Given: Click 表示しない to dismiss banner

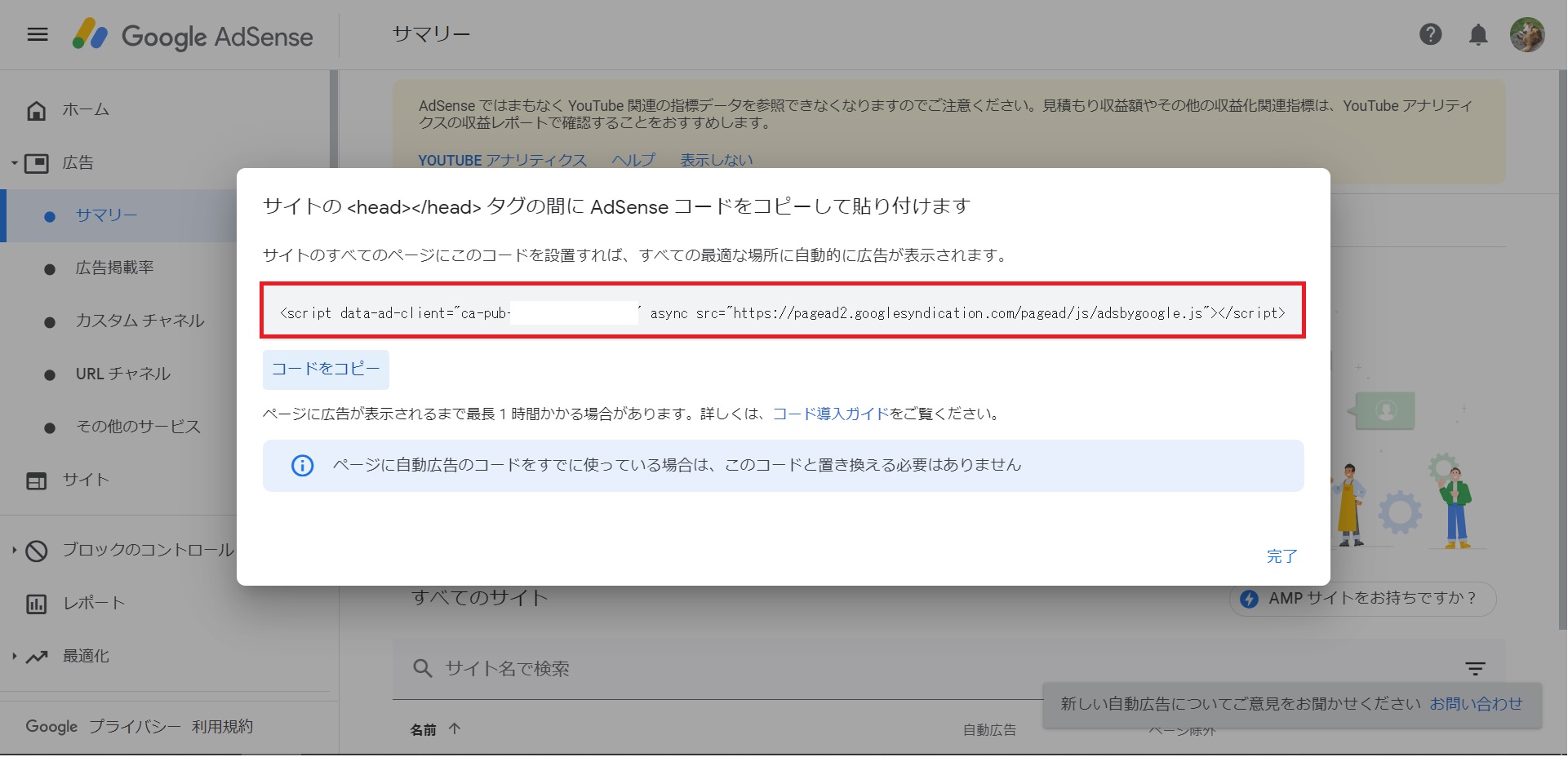Looking at the screenshot, I should 717,160.
